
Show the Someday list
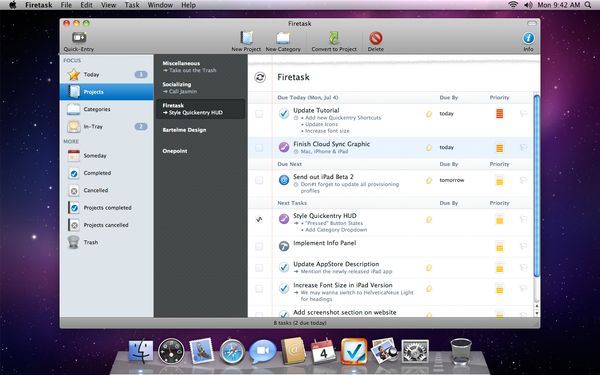pos(107,155)
